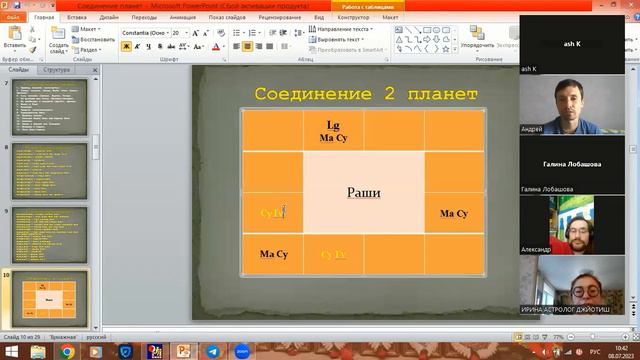The height and width of the screenshot is (360, 640).
Task: Open Align Text (Выровнять текст) dropdown
Action: tap(336, 40)
